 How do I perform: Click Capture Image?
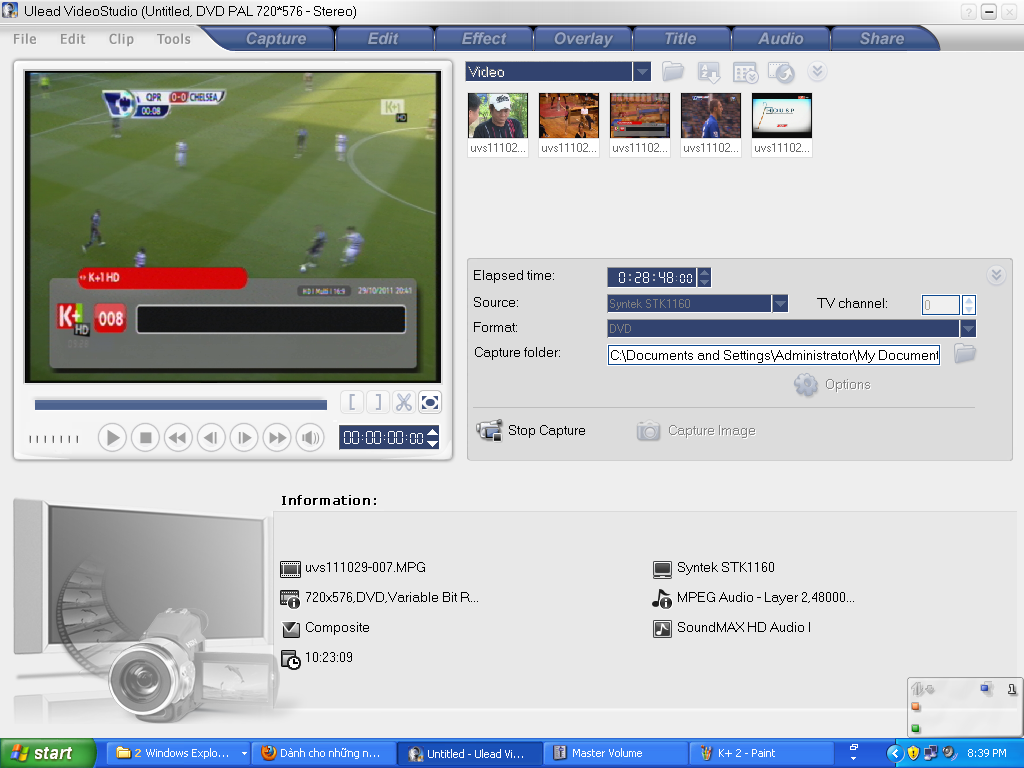click(x=696, y=430)
